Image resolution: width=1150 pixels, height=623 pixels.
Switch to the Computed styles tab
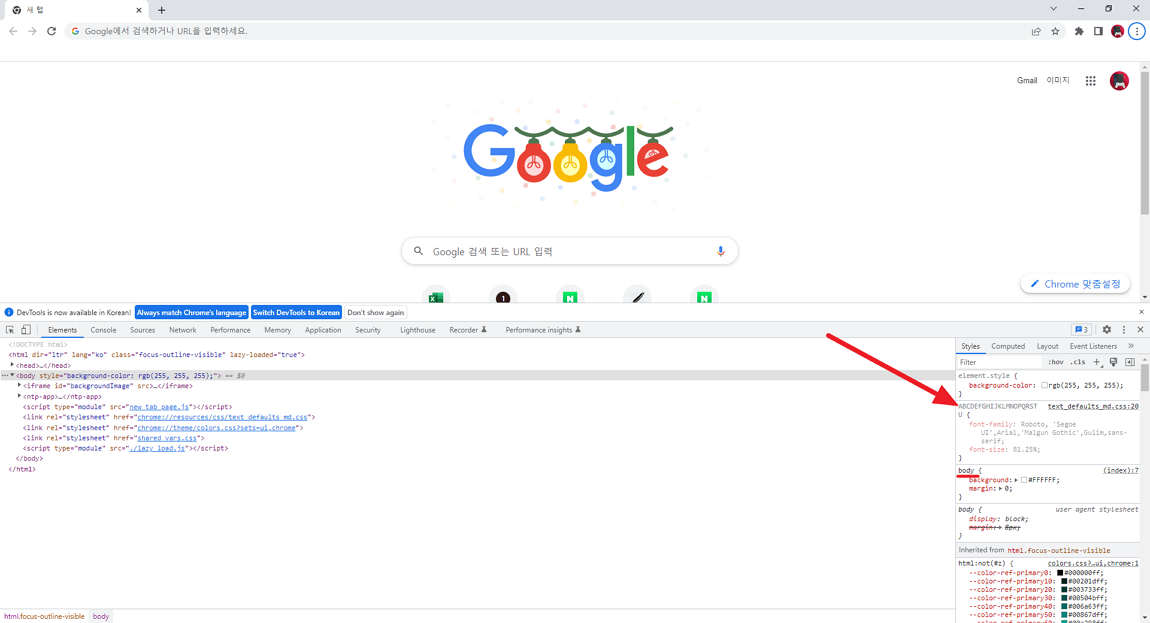(1008, 346)
